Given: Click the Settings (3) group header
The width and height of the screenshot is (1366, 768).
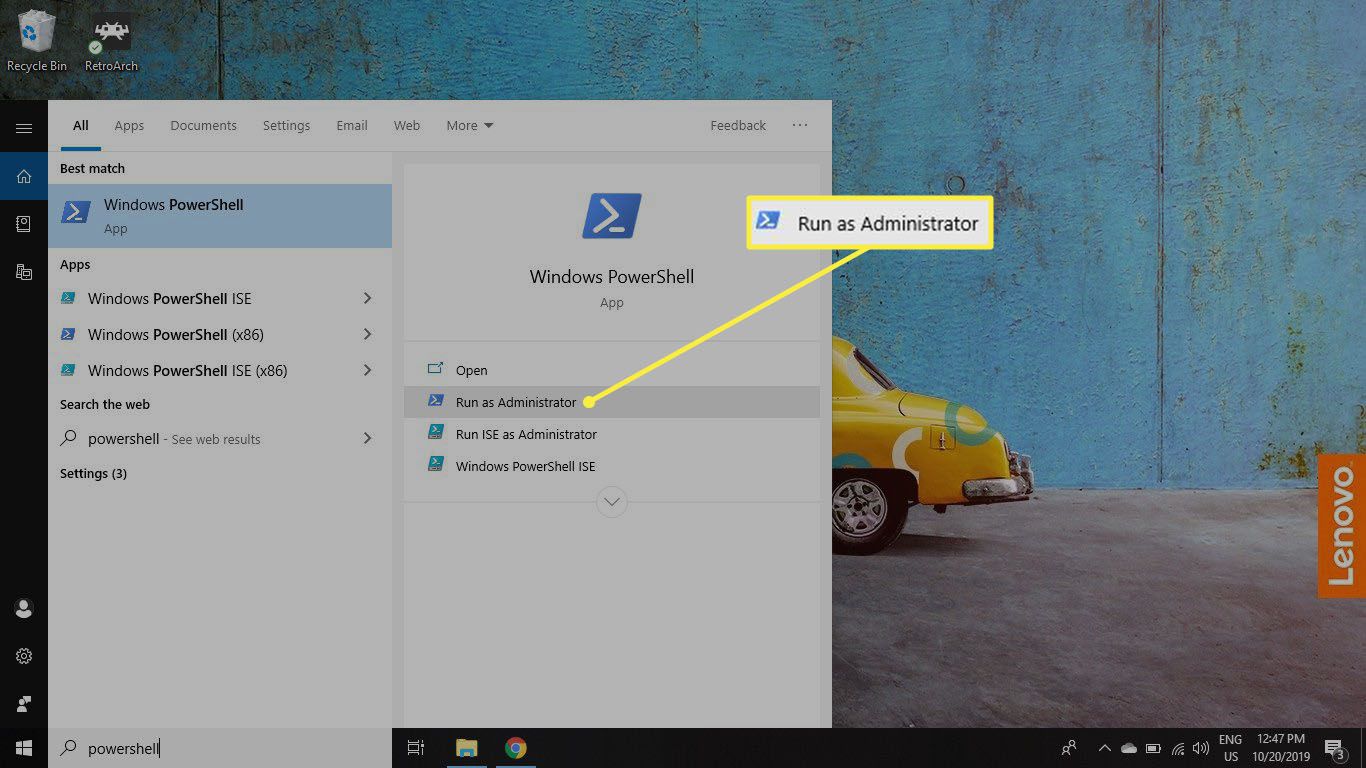Looking at the screenshot, I should 93,473.
